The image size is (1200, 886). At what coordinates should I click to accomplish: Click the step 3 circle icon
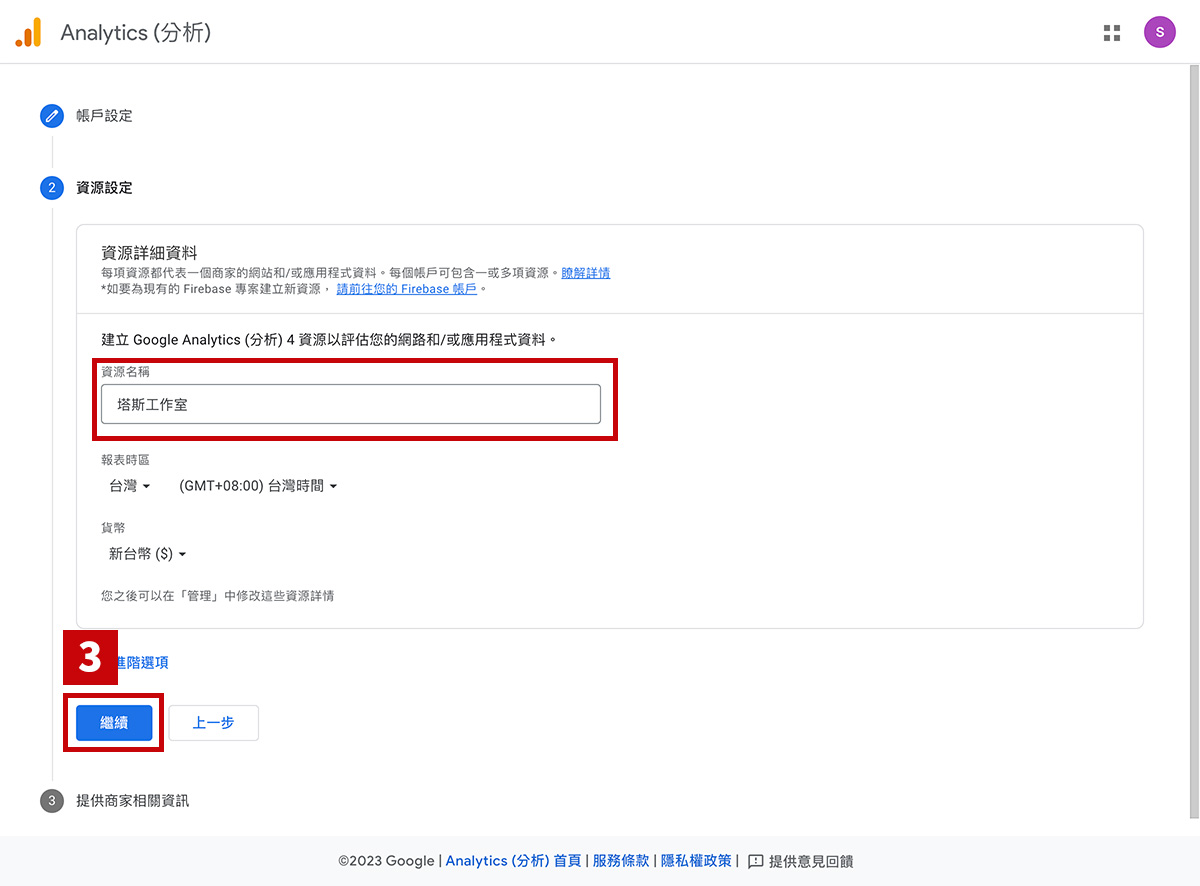point(52,801)
